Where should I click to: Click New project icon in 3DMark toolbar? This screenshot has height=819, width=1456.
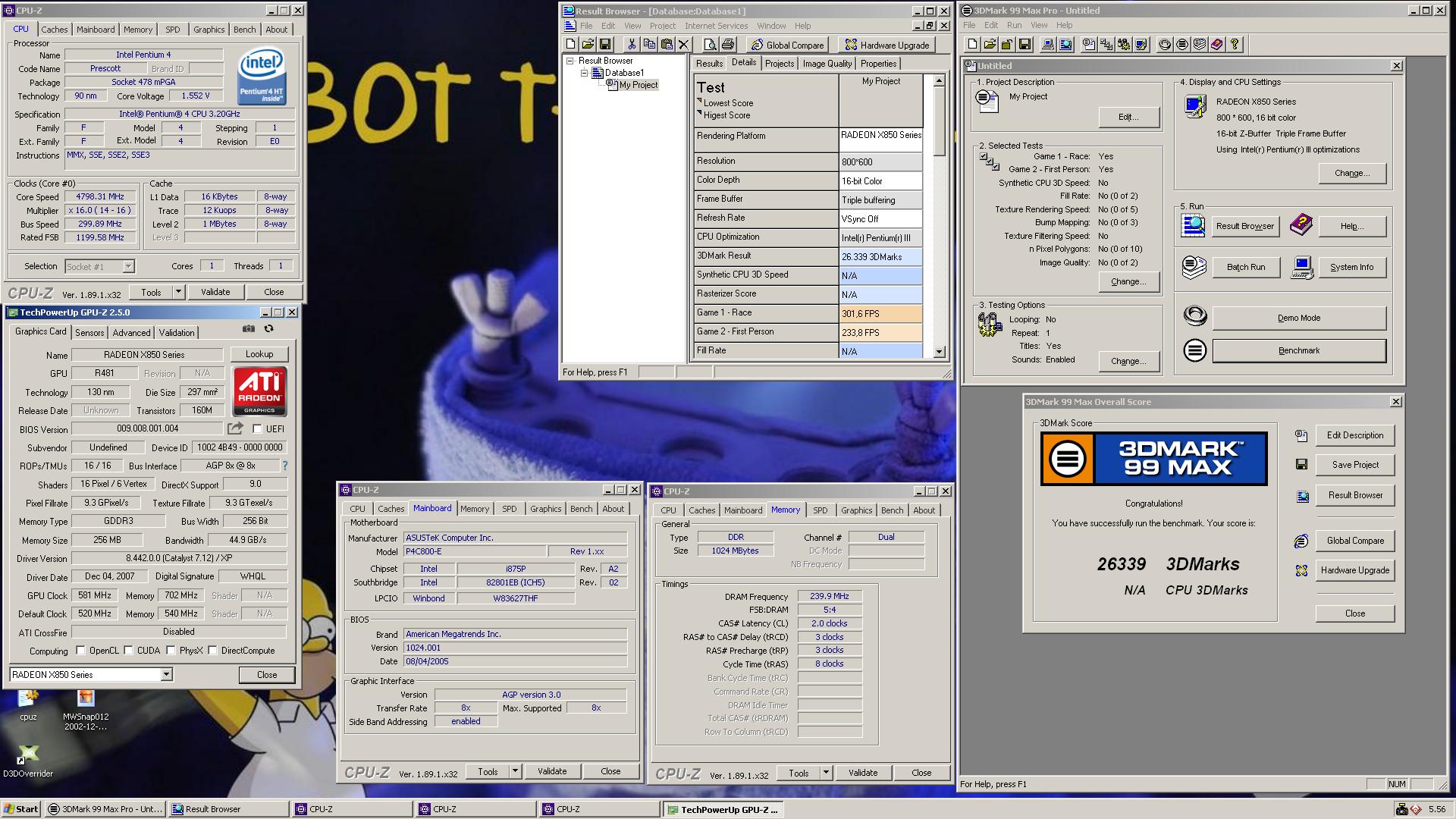pos(972,45)
